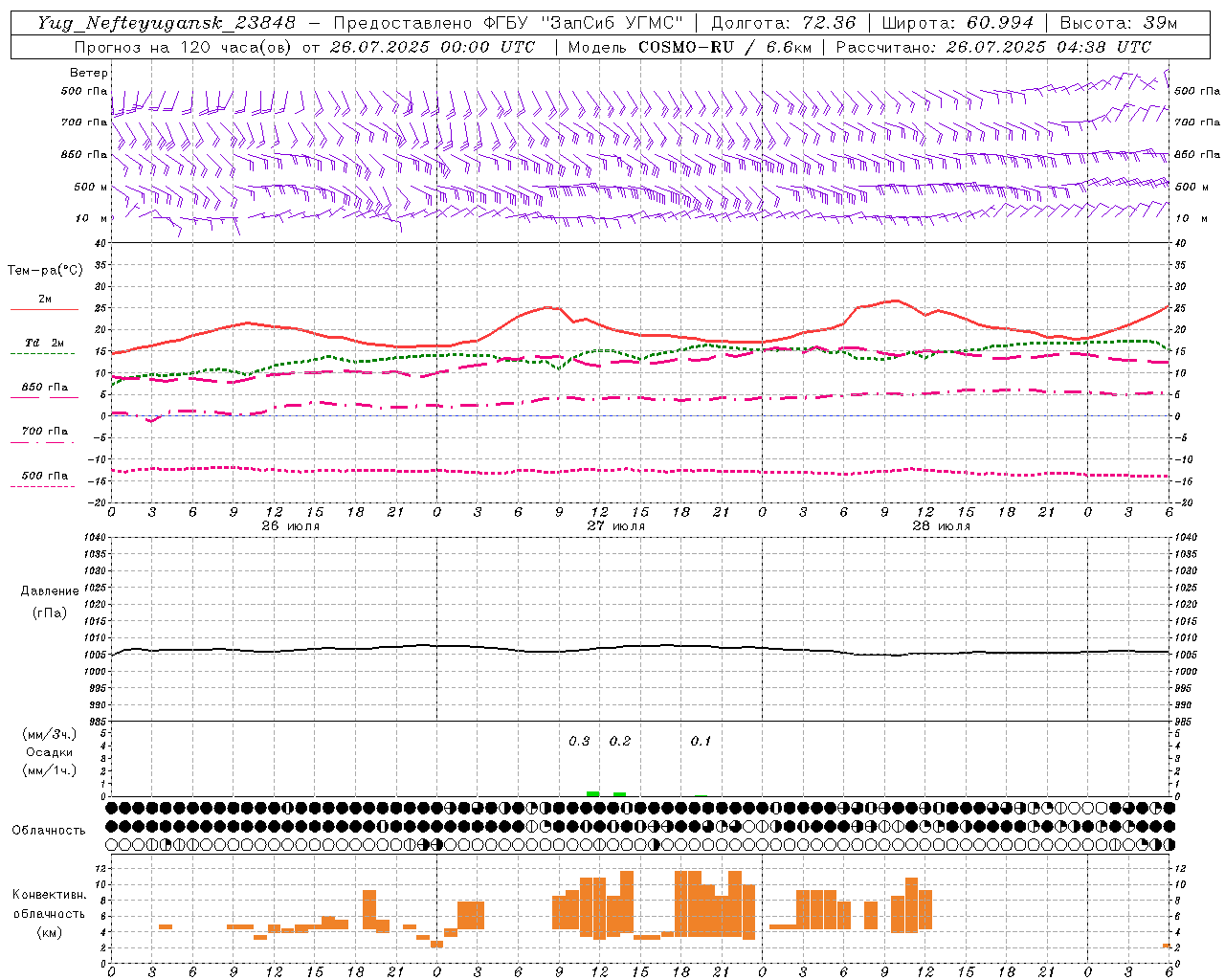Select the Td 2м legend entry
1225x980 pixels.
point(44,343)
